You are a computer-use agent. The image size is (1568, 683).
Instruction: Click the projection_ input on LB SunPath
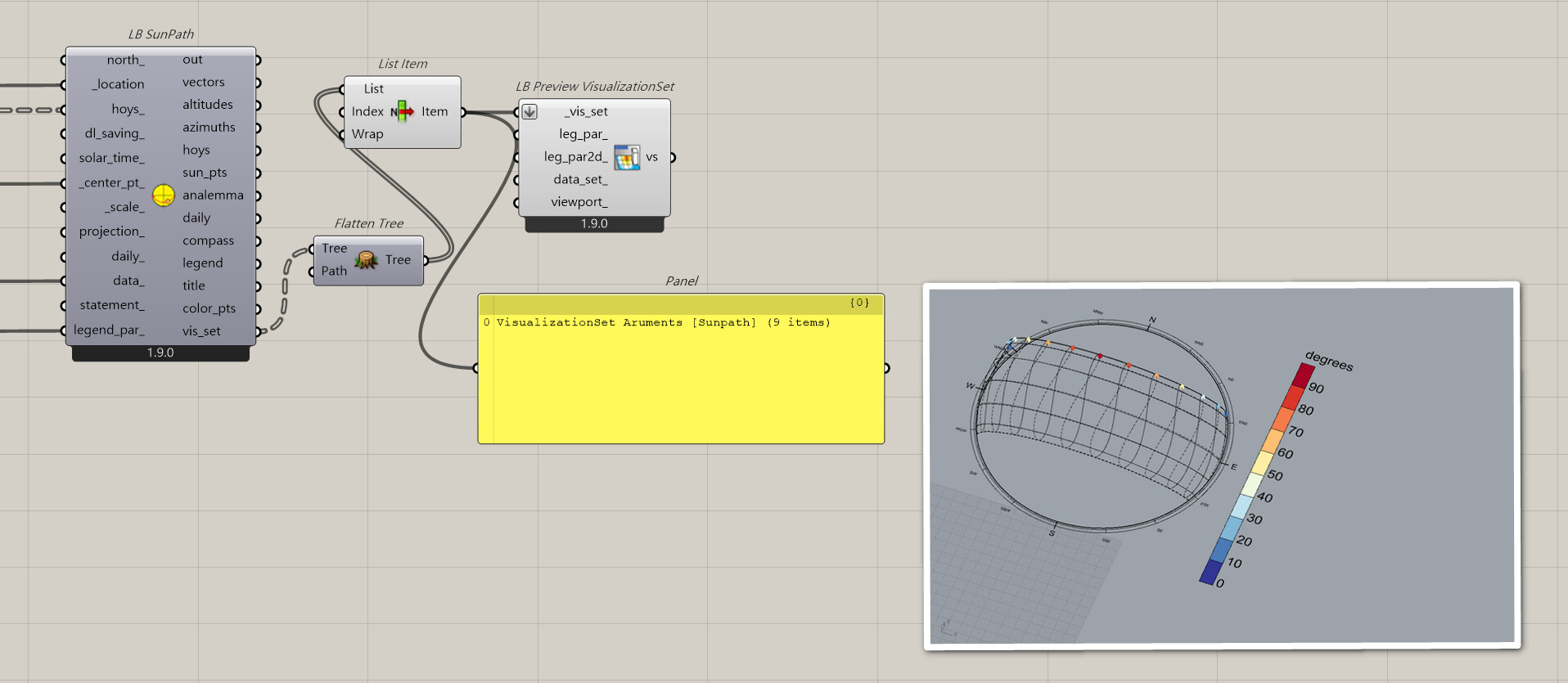pyautogui.click(x=112, y=231)
